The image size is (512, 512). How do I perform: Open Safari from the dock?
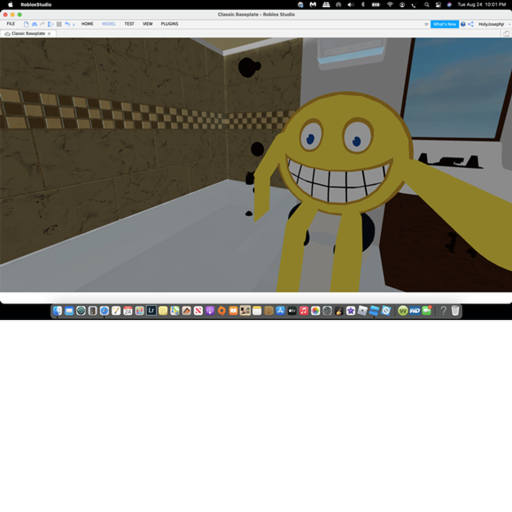pyautogui.click(x=104, y=311)
